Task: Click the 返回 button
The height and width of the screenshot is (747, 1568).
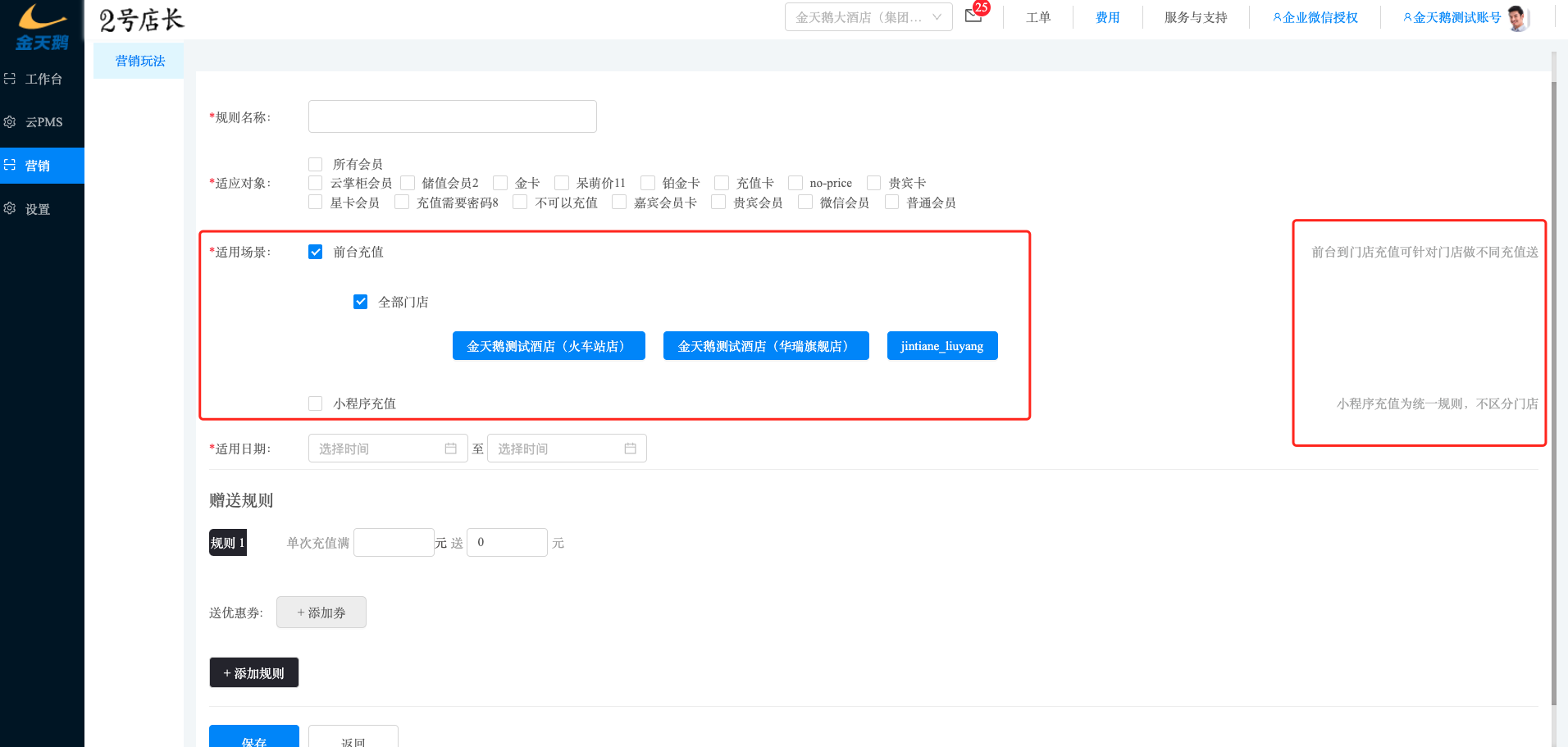Action: coord(353,736)
